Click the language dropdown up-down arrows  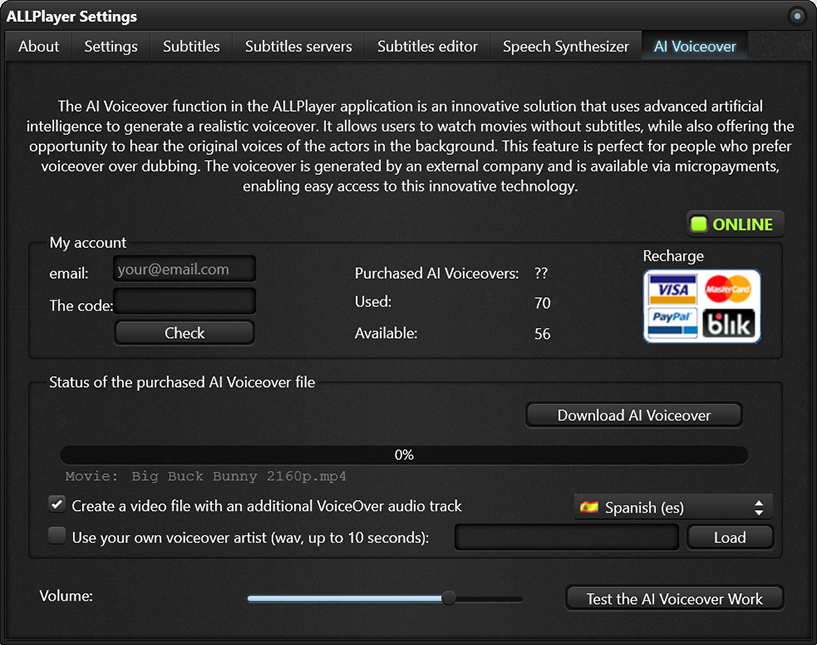(x=759, y=507)
